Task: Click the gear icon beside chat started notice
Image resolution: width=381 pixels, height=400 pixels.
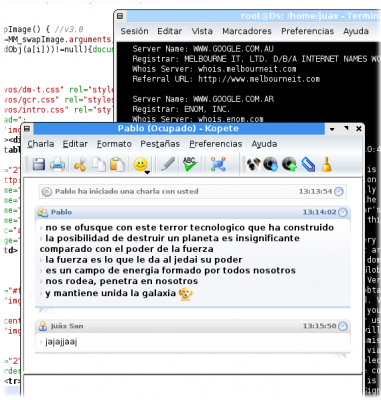Action: tap(47, 192)
